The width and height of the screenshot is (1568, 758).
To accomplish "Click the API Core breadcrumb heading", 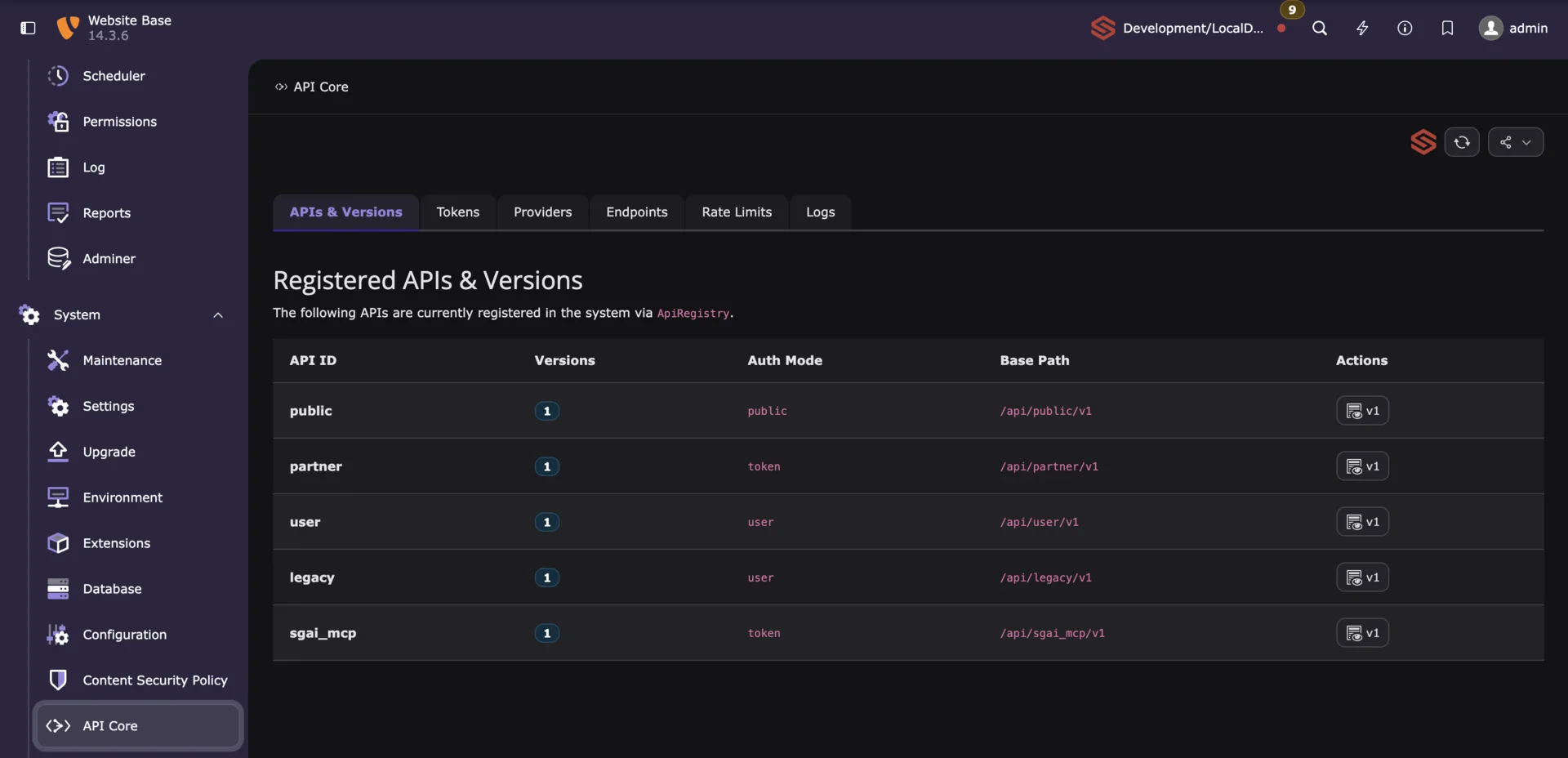I will [321, 87].
